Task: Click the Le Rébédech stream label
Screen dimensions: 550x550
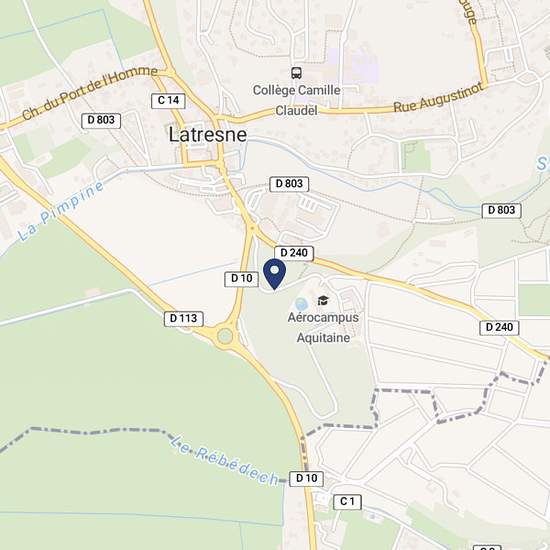Action: 224,461
